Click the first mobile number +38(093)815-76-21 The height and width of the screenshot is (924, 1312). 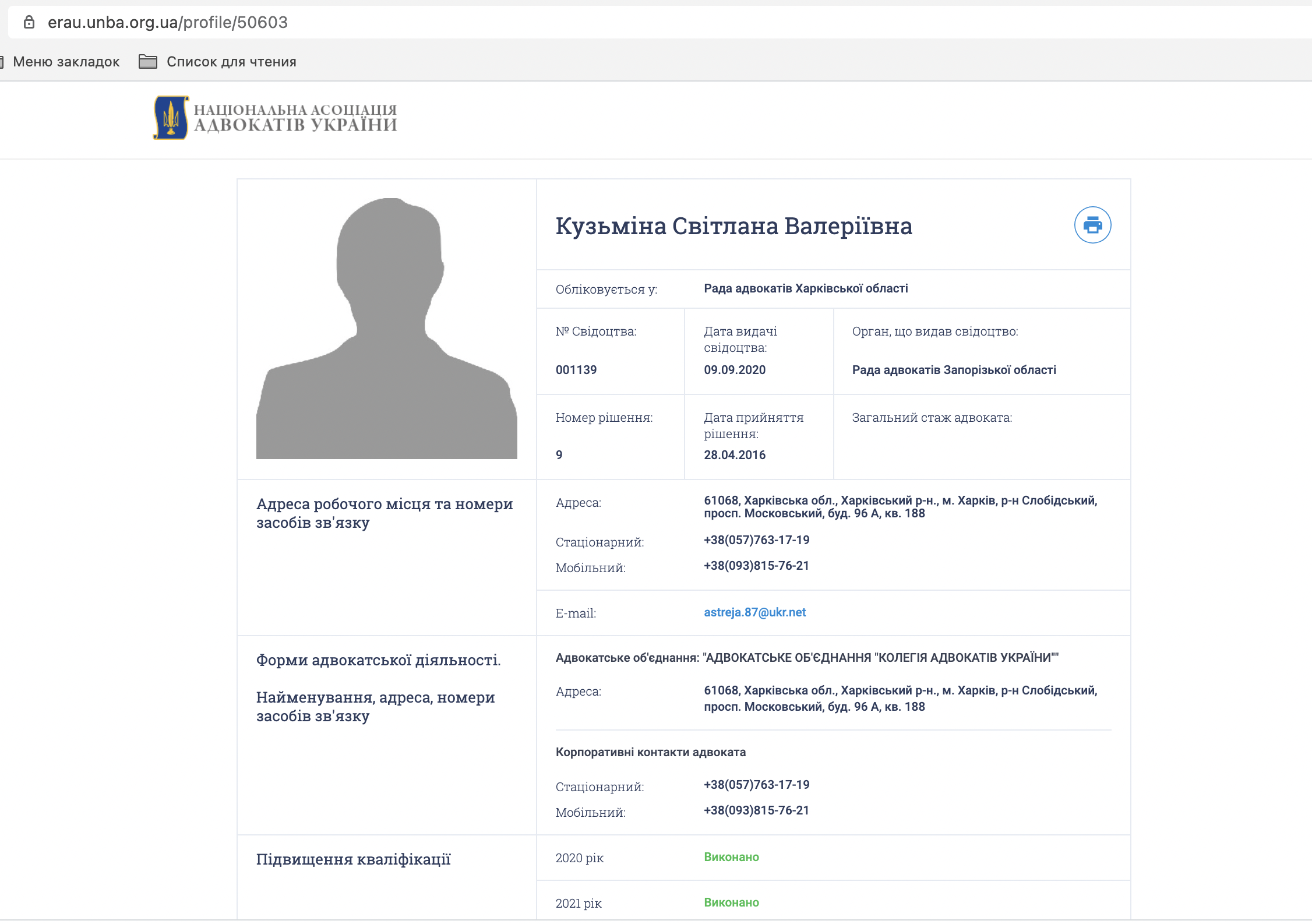pos(756,566)
